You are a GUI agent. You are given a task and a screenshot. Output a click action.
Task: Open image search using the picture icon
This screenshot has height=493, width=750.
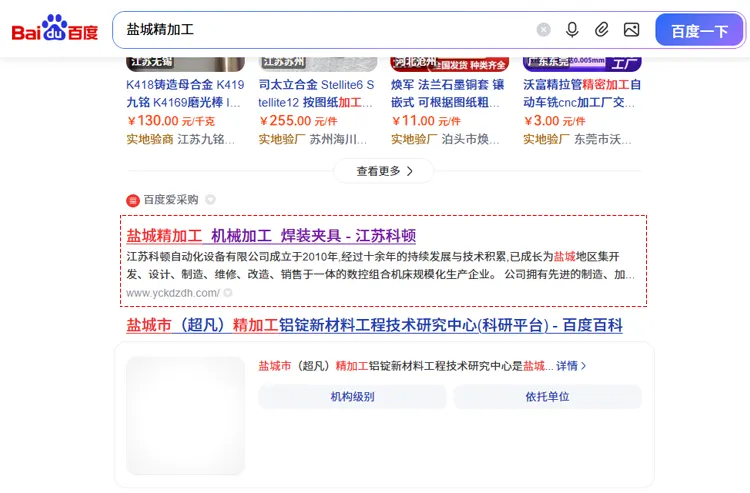point(631,30)
